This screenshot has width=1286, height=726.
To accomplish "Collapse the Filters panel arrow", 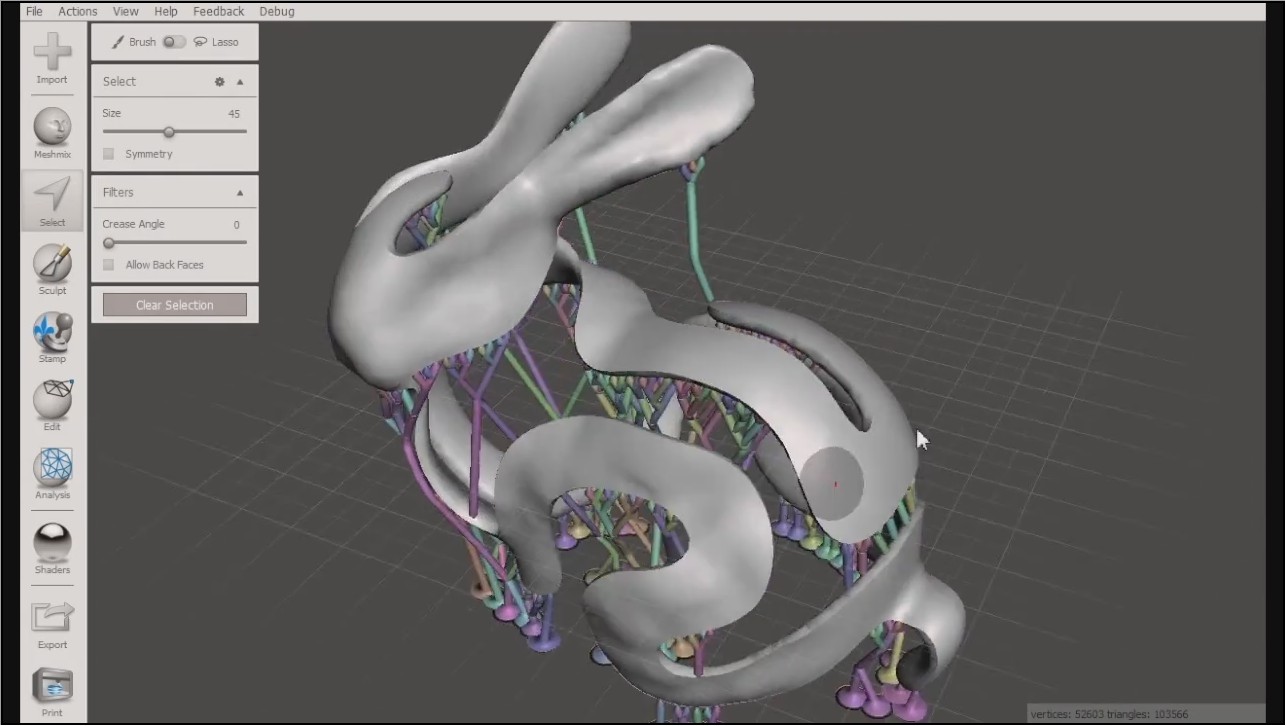I will (x=240, y=193).
